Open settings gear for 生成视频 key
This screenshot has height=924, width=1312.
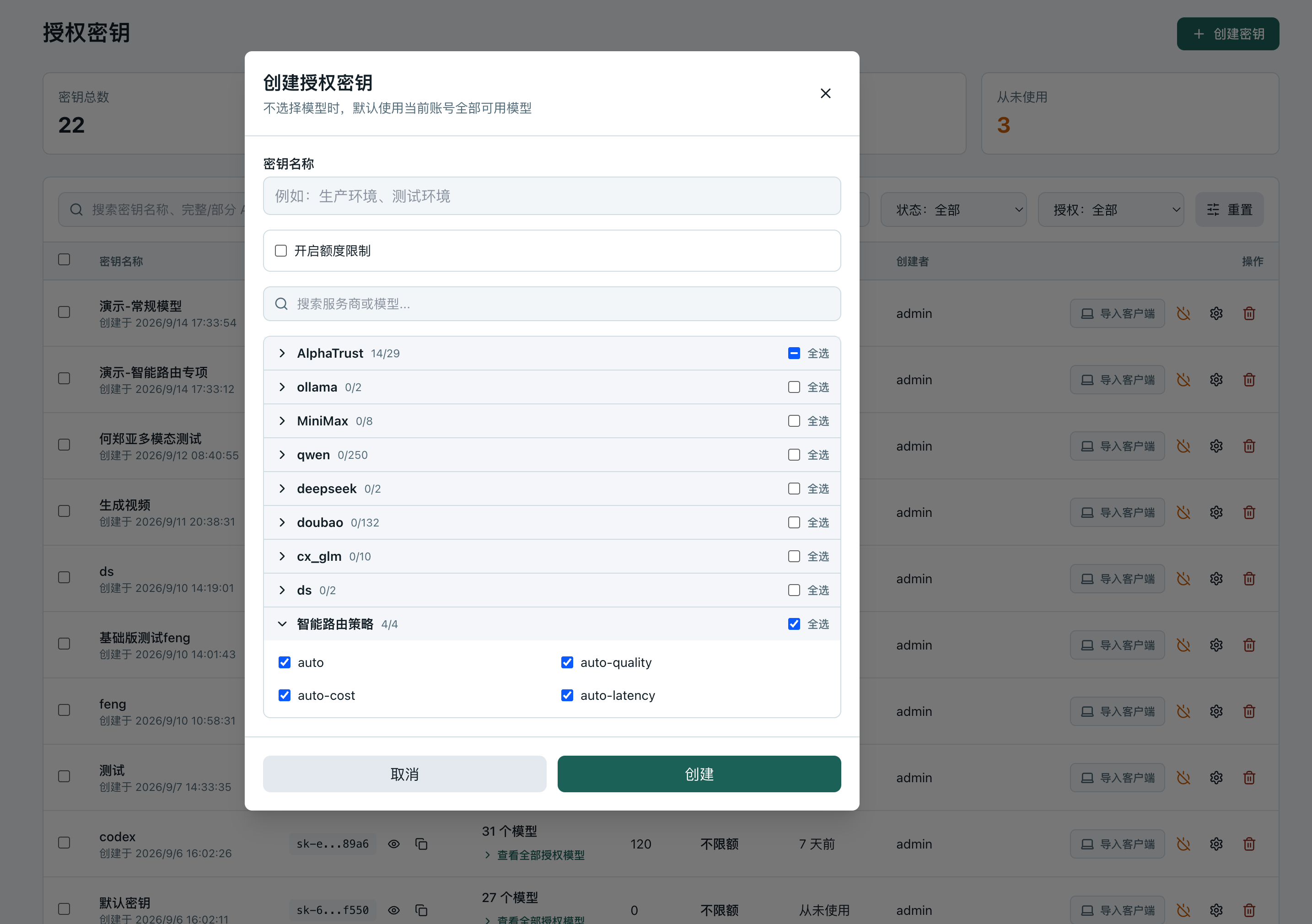tap(1216, 512)
